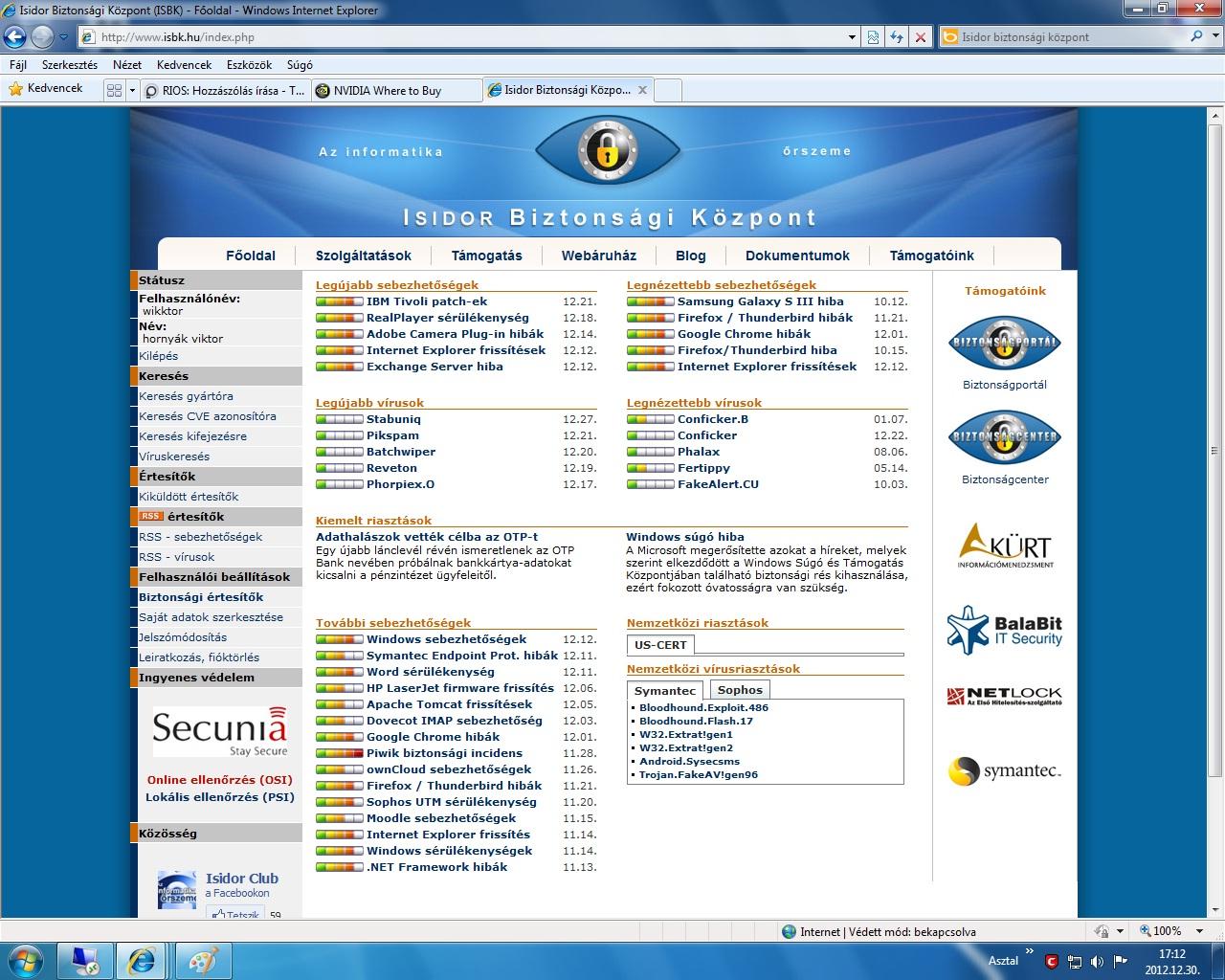Viewport: 1225px width, 980px height.
Task: Open the network tray icon
Action: (1076, 961)
